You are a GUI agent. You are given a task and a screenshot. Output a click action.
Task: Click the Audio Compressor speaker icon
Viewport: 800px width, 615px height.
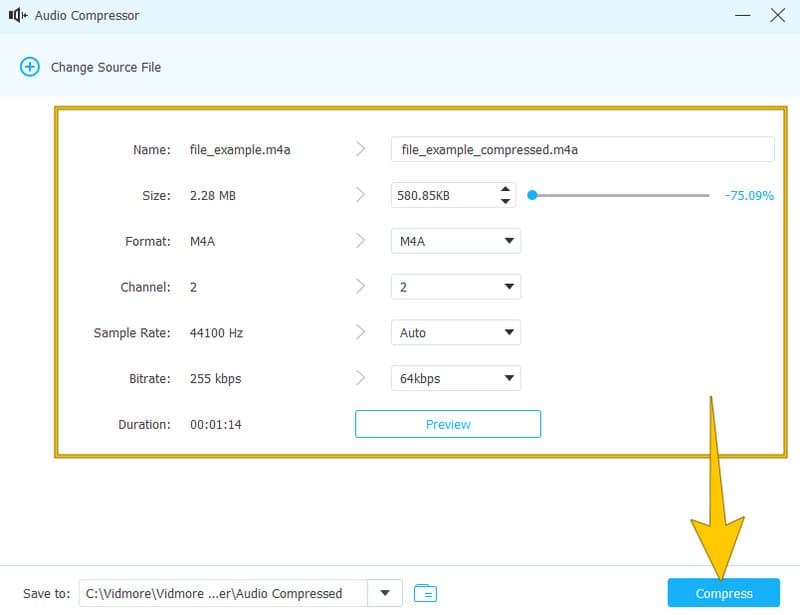[x=17, y=16]
